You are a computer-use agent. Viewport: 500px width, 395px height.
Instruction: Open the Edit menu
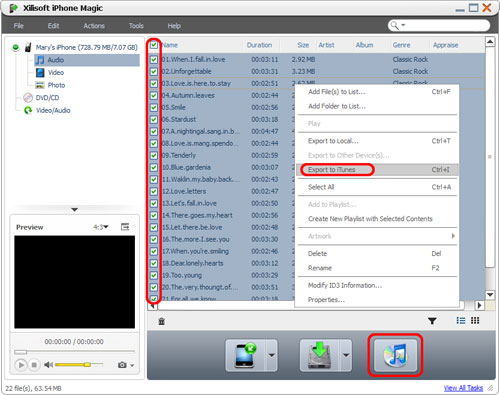click(53, 26)
